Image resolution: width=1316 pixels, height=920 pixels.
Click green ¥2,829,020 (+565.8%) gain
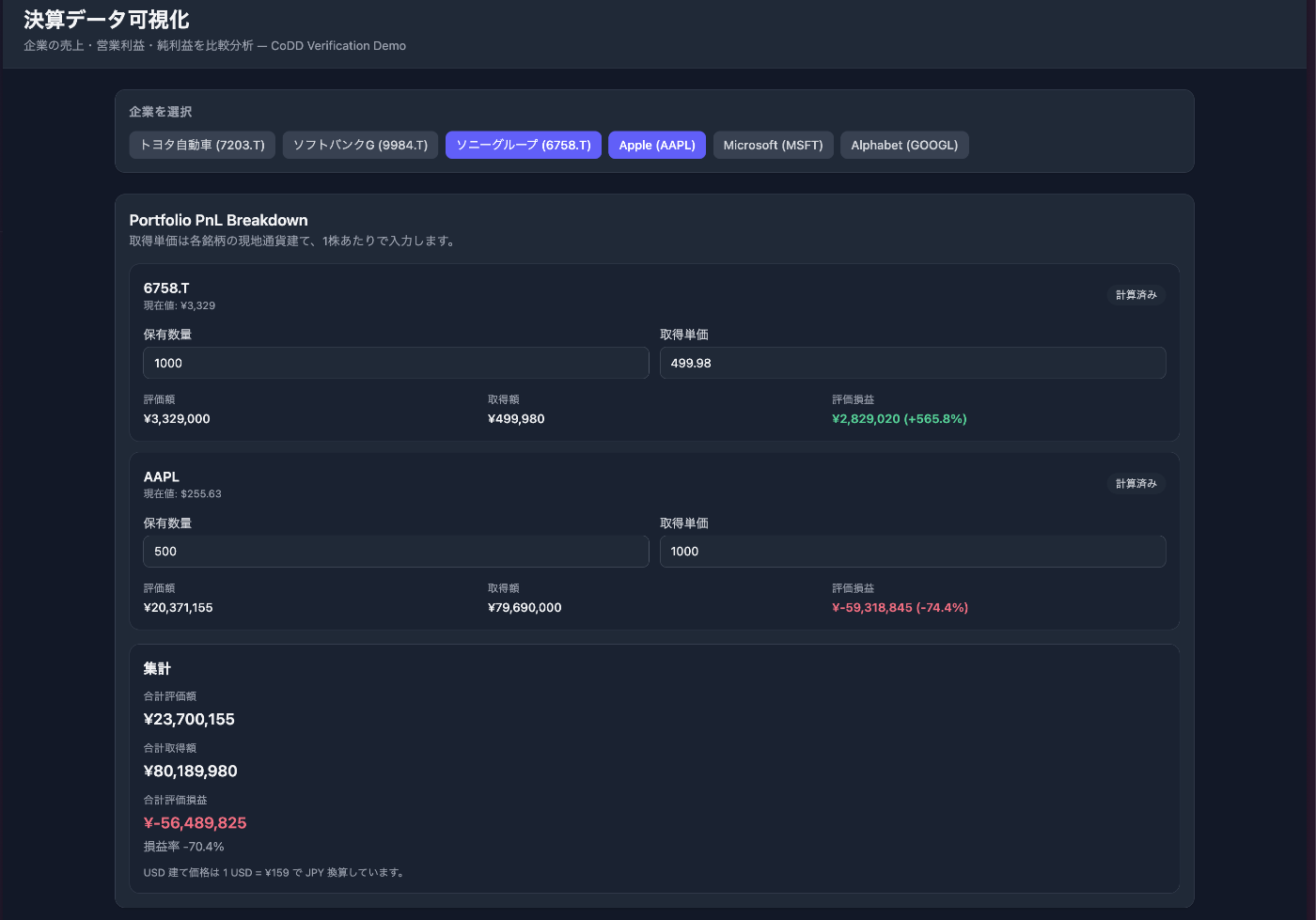[x=900, y=419]
